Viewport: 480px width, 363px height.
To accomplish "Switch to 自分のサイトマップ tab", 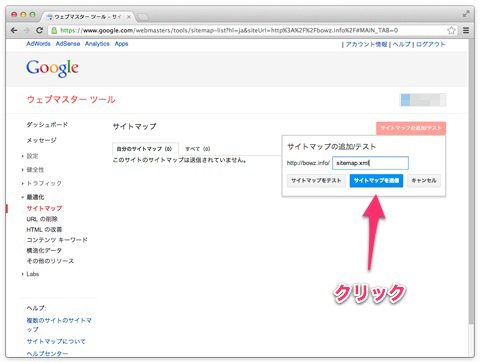I will pyautogui.click(x=144, y=149).
